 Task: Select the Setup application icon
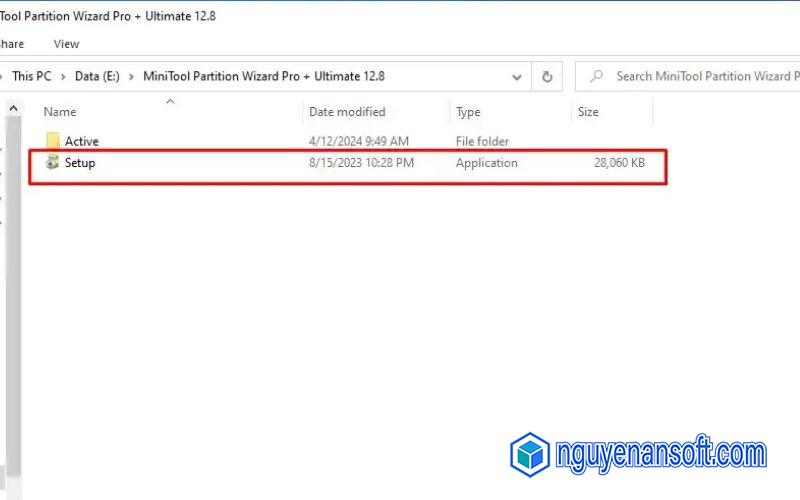(52, 162)
